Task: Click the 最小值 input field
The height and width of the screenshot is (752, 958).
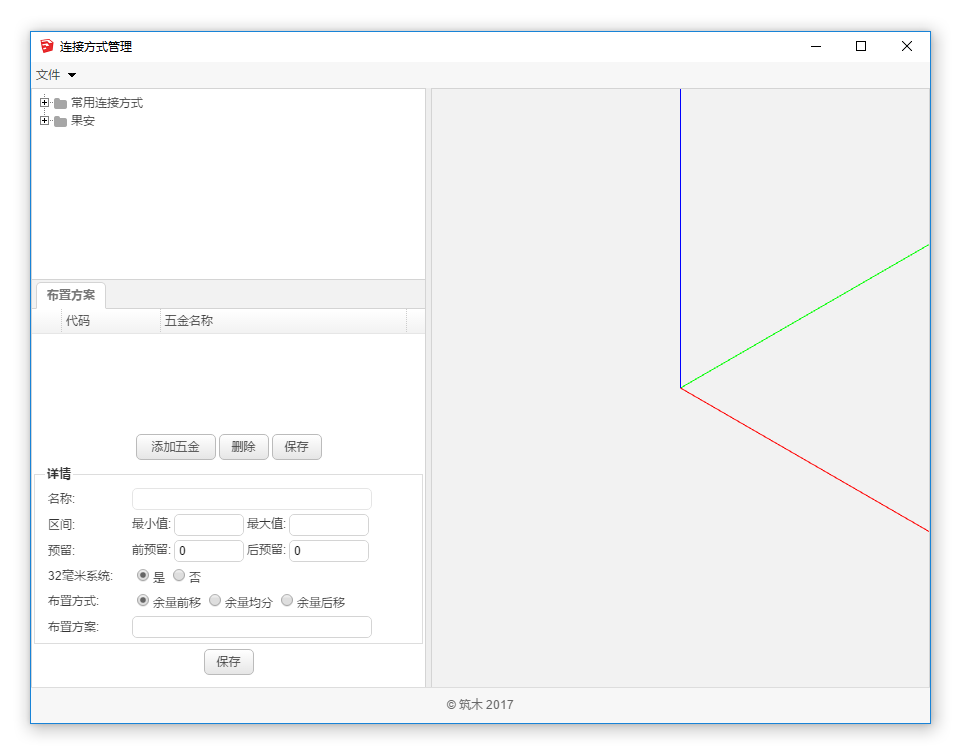Action: coord(208,525)
